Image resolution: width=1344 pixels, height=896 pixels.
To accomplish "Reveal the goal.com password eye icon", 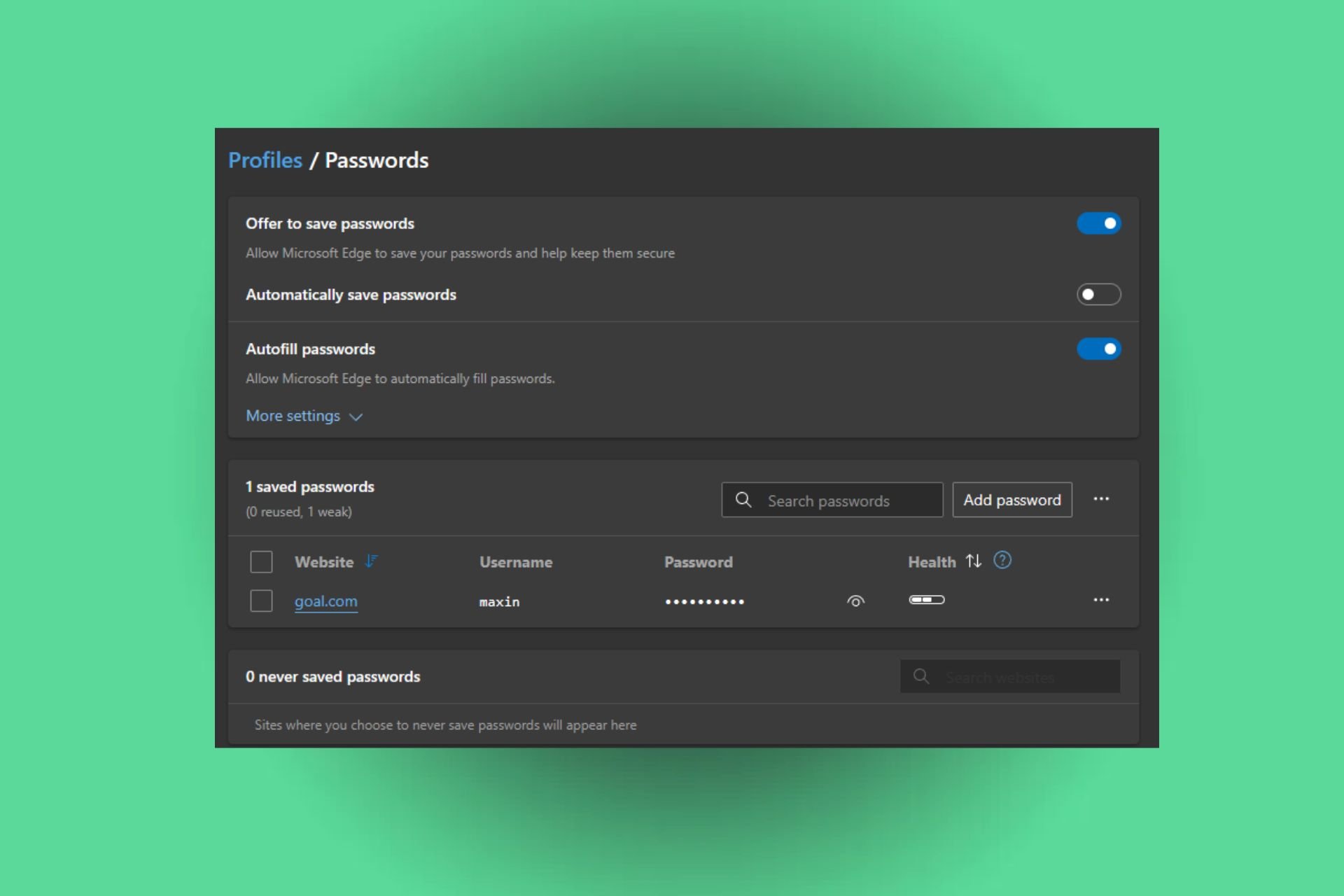I will (x=855, y=601).
